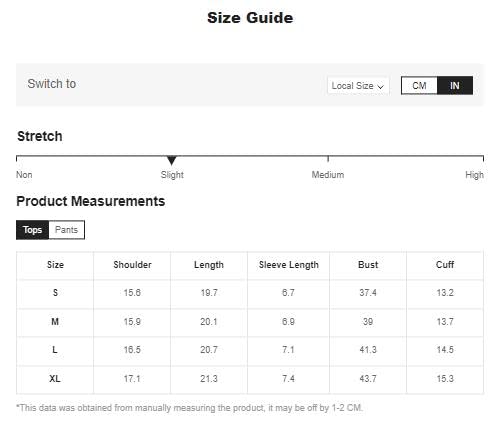Click the Sleeve Length column header
This screenshot has height=423, width=498.
pos(289,265)
